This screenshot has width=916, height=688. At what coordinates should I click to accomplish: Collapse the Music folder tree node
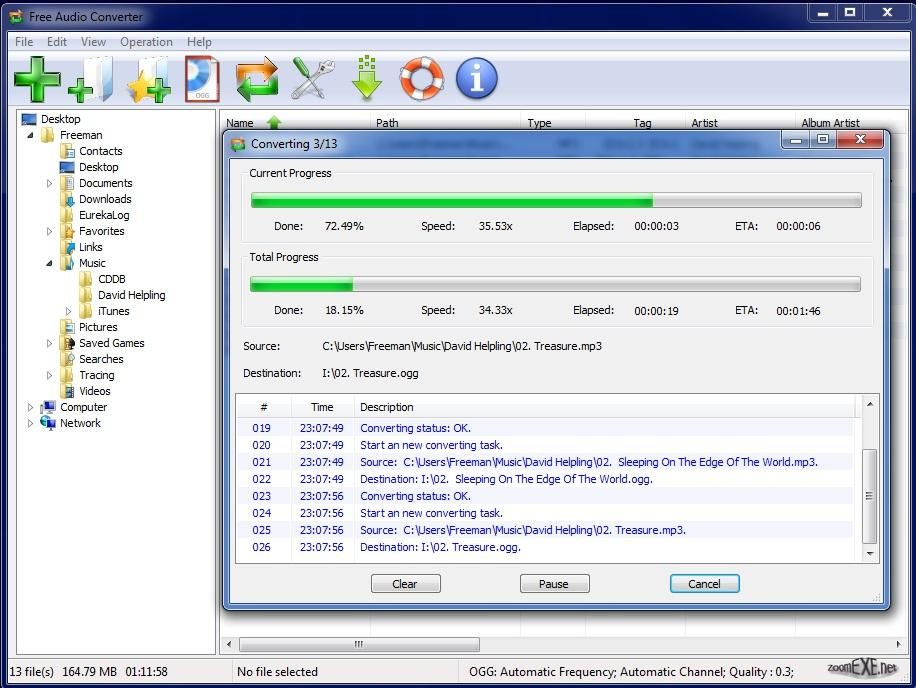click(49, 263)
